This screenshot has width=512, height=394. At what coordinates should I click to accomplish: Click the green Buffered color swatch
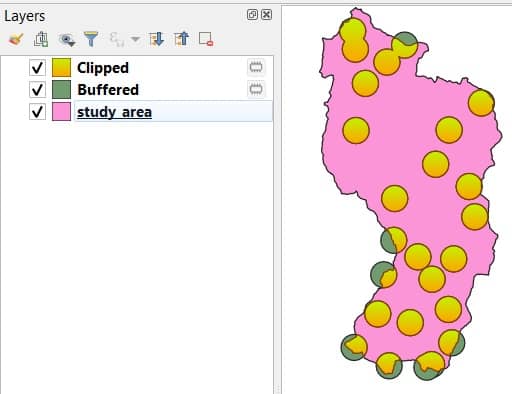point(61,89)
